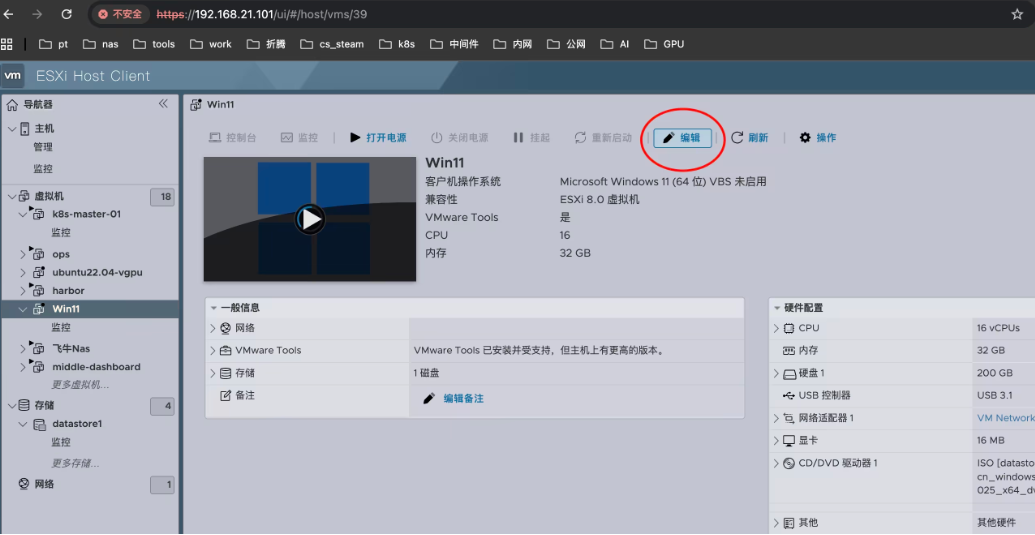This screenshot has height=535, width=1035.
Task: Select k8s-master-01 virtual machine
Action: coord(86,214)
